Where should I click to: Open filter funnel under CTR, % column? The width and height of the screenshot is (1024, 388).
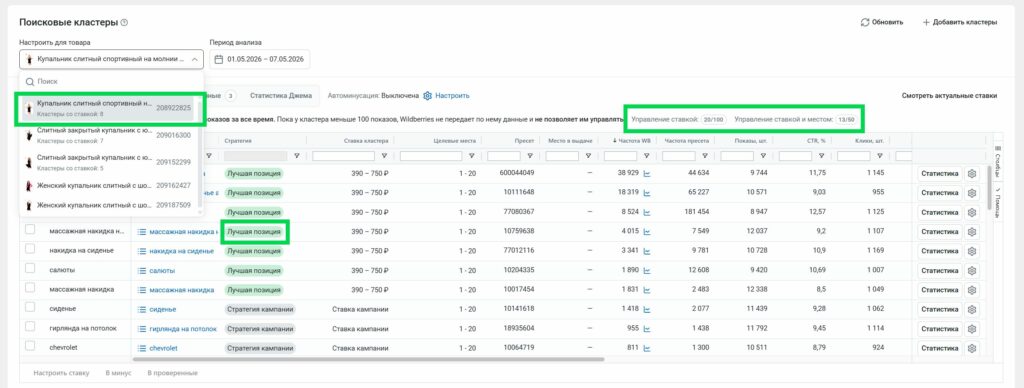click(822, 156)
